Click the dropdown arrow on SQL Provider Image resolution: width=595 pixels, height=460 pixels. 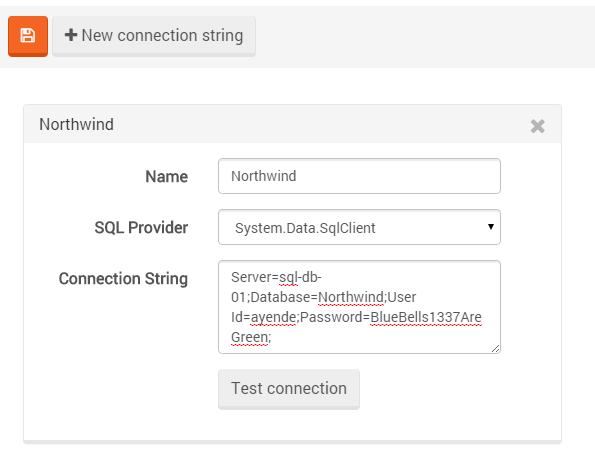491,227
